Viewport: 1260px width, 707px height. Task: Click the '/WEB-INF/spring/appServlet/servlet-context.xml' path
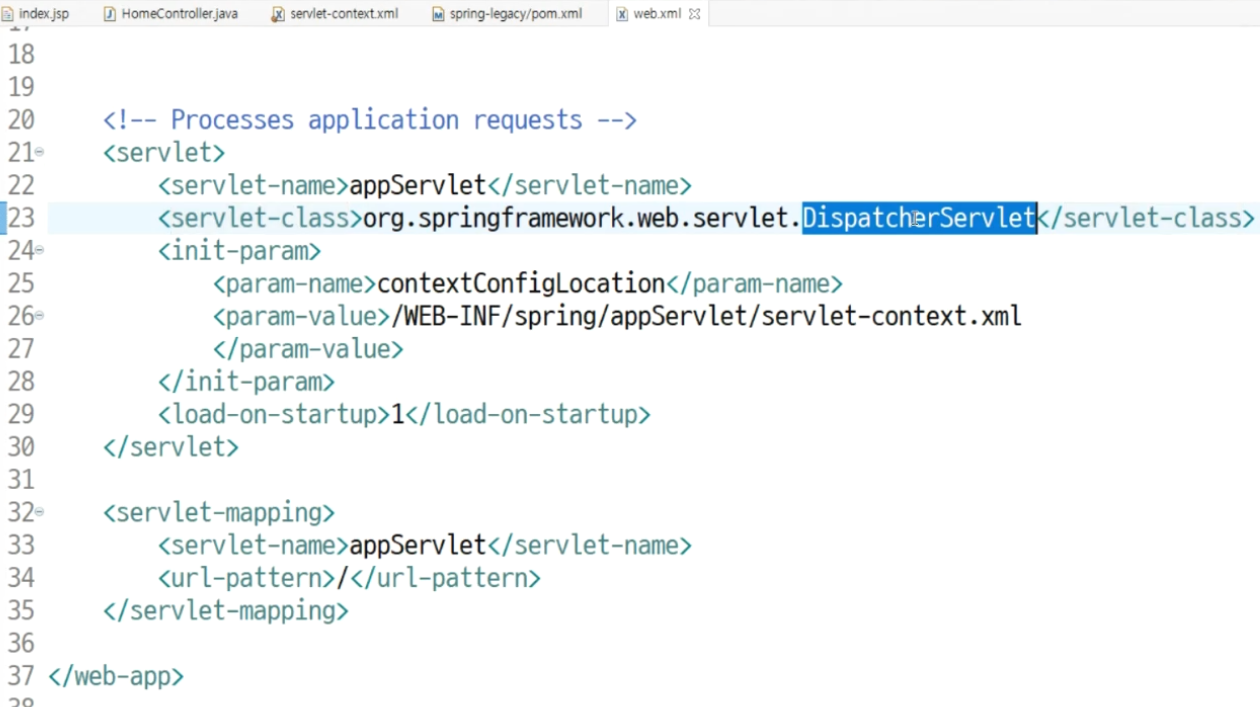point(706,316)
